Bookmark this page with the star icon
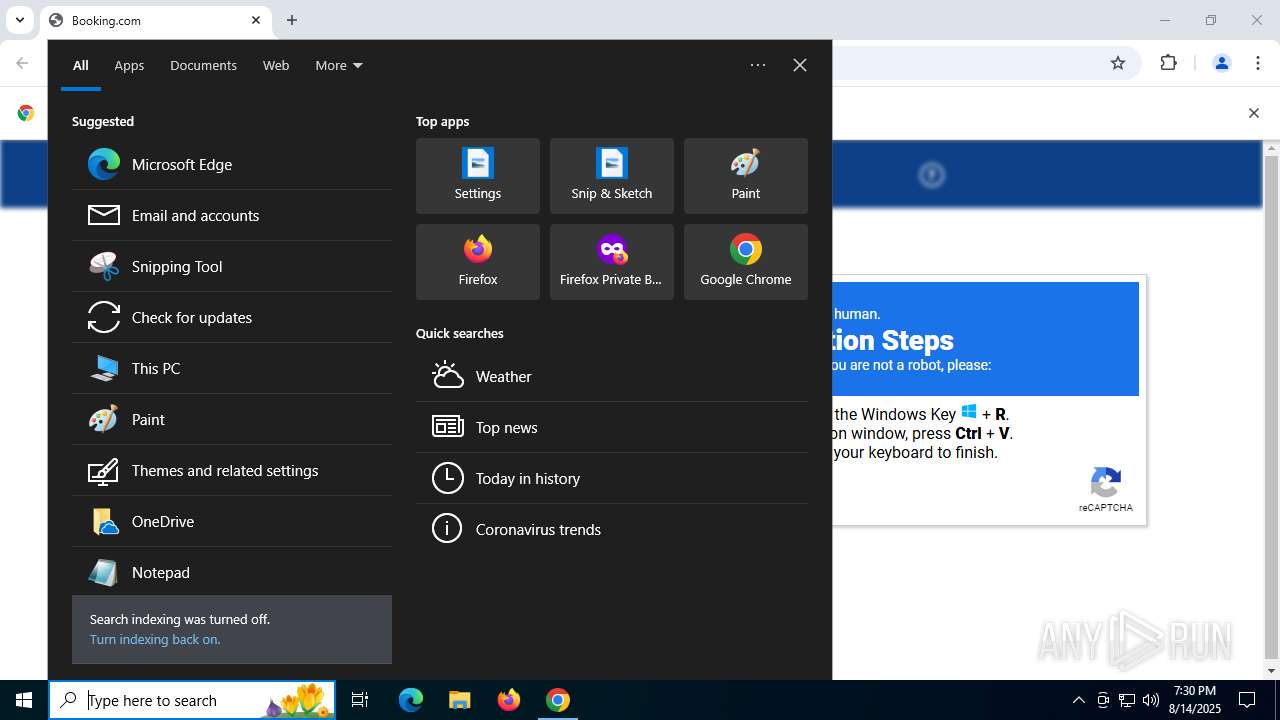This screenshot has width=1280, height=720. (x=1118, y=63)
